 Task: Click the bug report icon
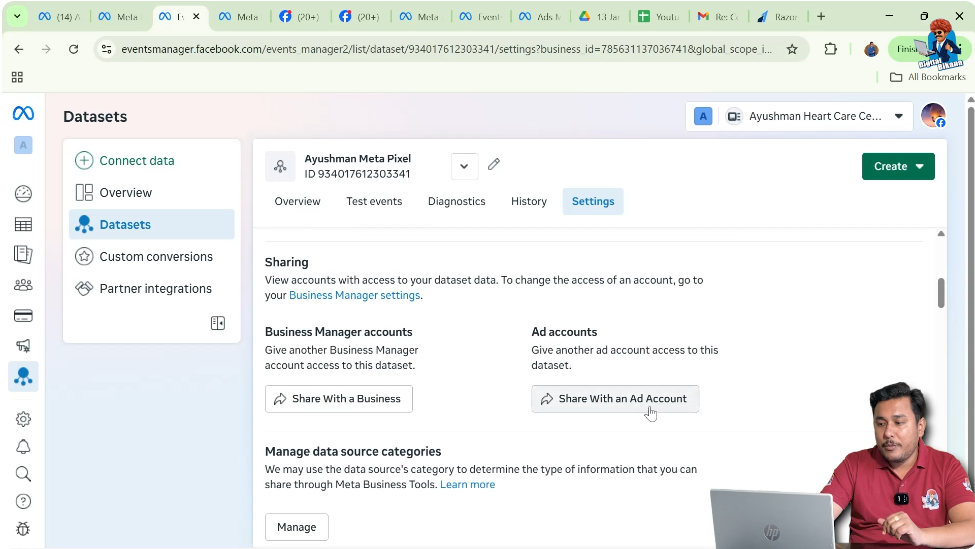[23, 528]
